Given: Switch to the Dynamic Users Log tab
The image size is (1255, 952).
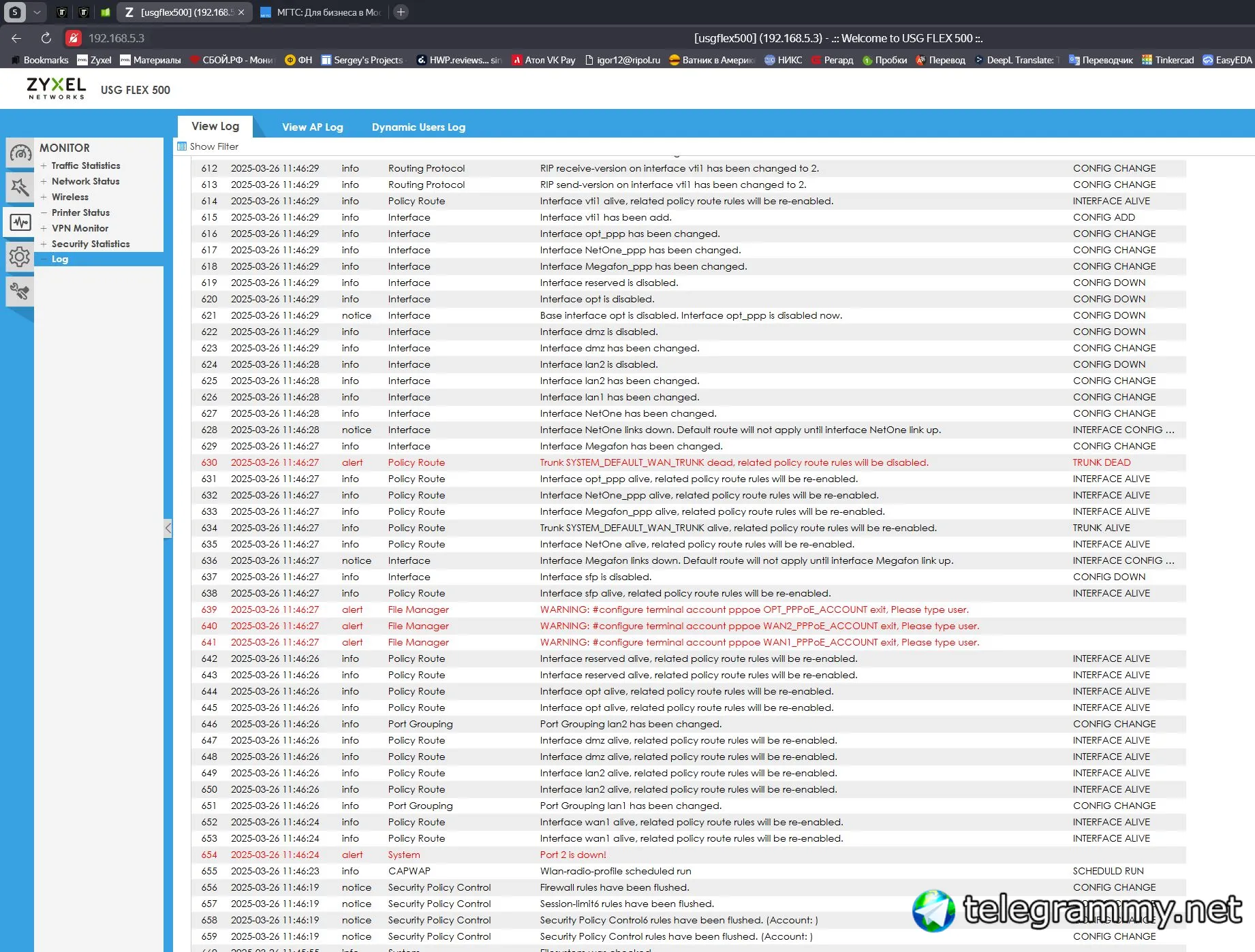Looking at the screenshot, I should coord(418,127).
